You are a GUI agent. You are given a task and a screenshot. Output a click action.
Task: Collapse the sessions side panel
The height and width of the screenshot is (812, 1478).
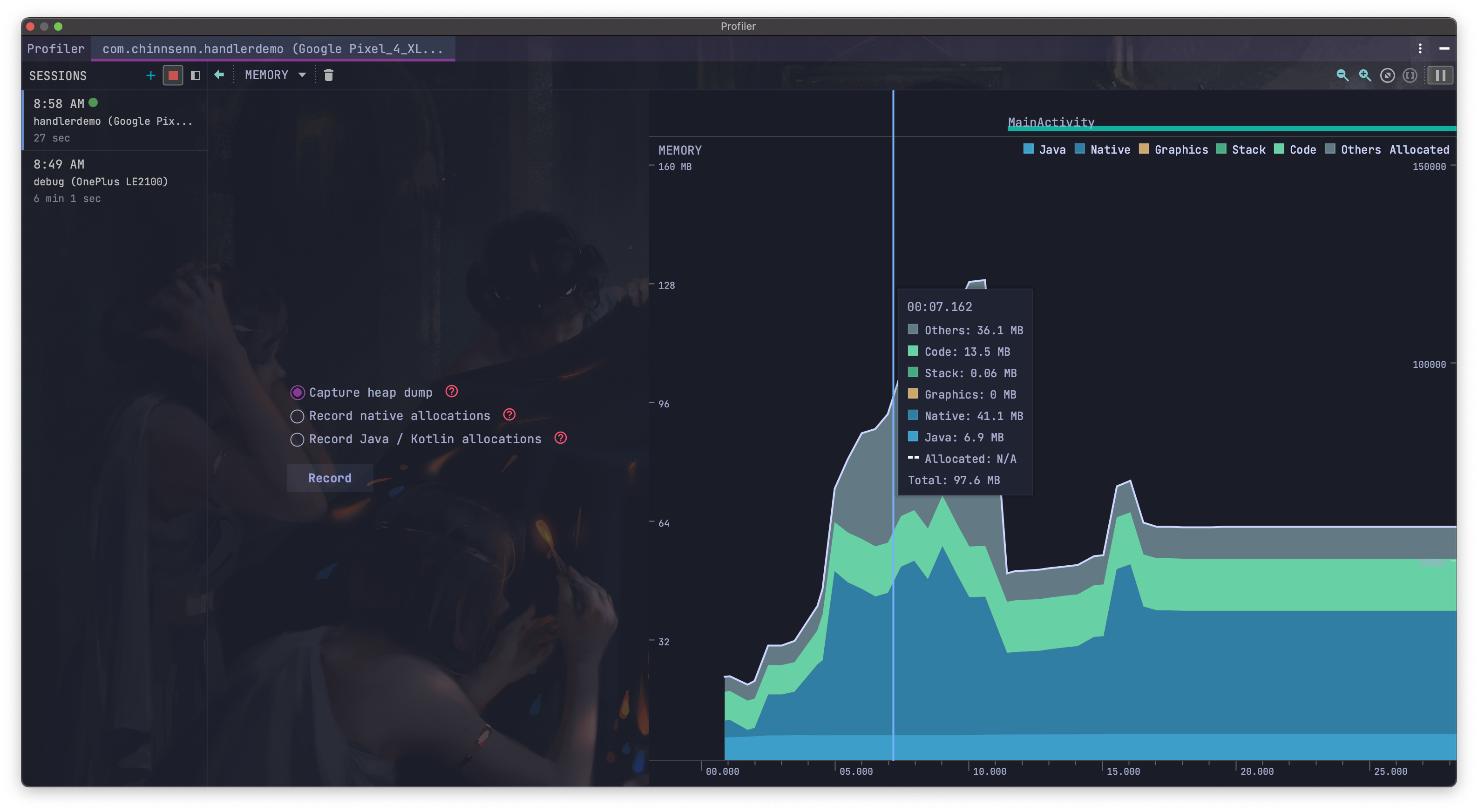click(x=195, y=75)
